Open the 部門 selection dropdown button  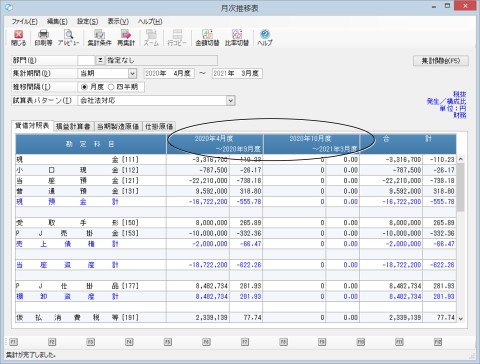tap(100, 60)
